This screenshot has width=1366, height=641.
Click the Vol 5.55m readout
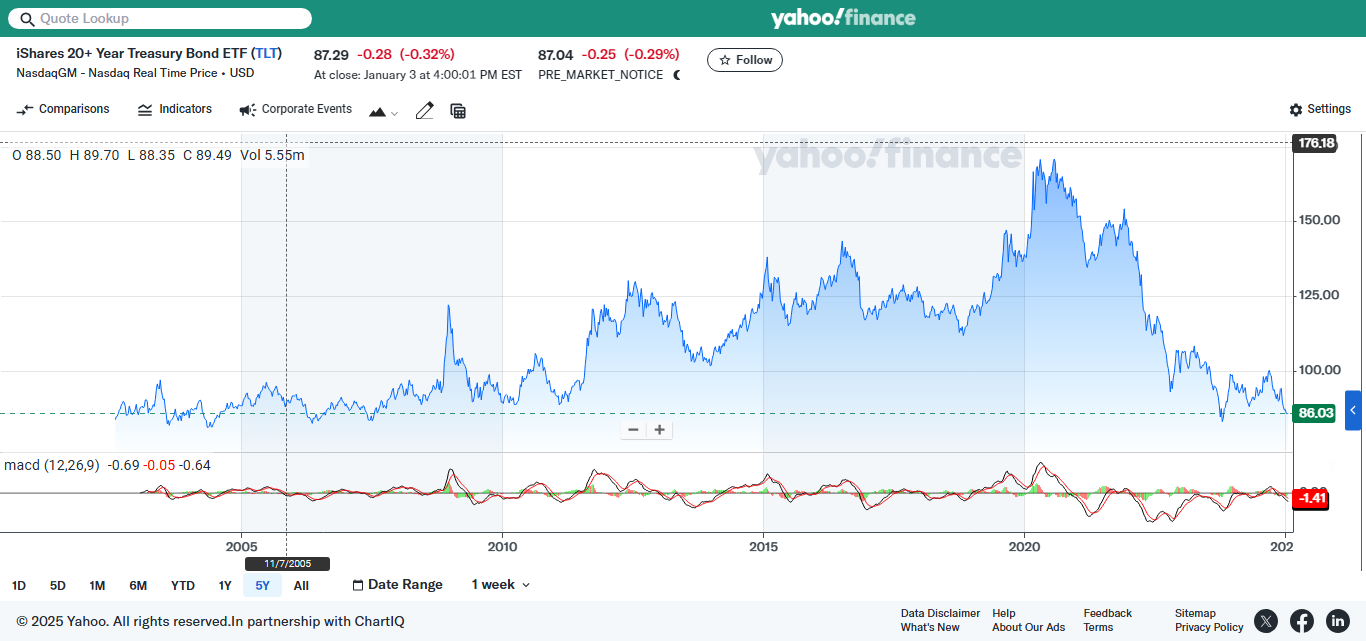coord(273,155)
